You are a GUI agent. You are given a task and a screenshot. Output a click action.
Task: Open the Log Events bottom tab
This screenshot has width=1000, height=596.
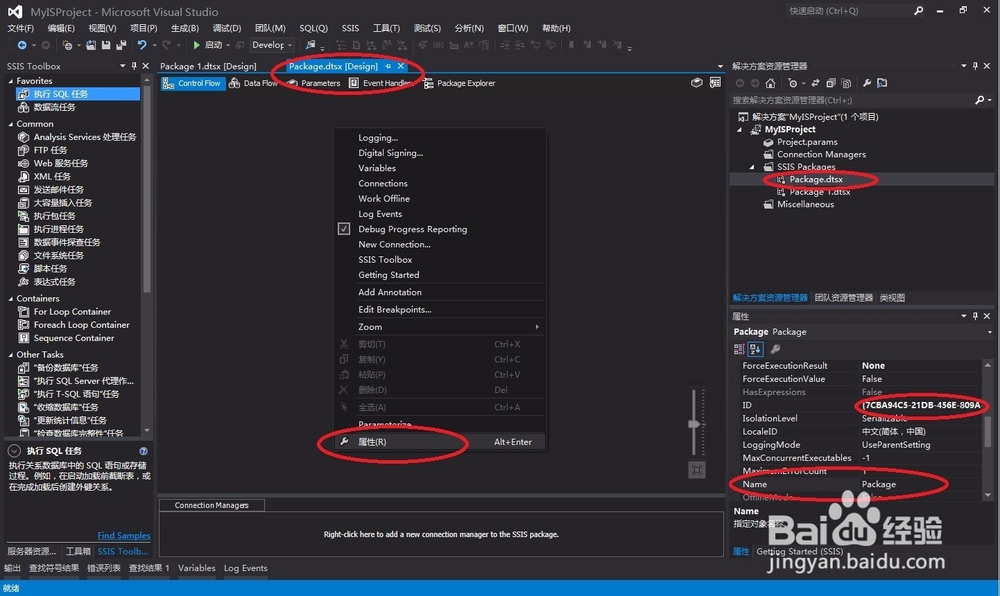tap(246, 568)
